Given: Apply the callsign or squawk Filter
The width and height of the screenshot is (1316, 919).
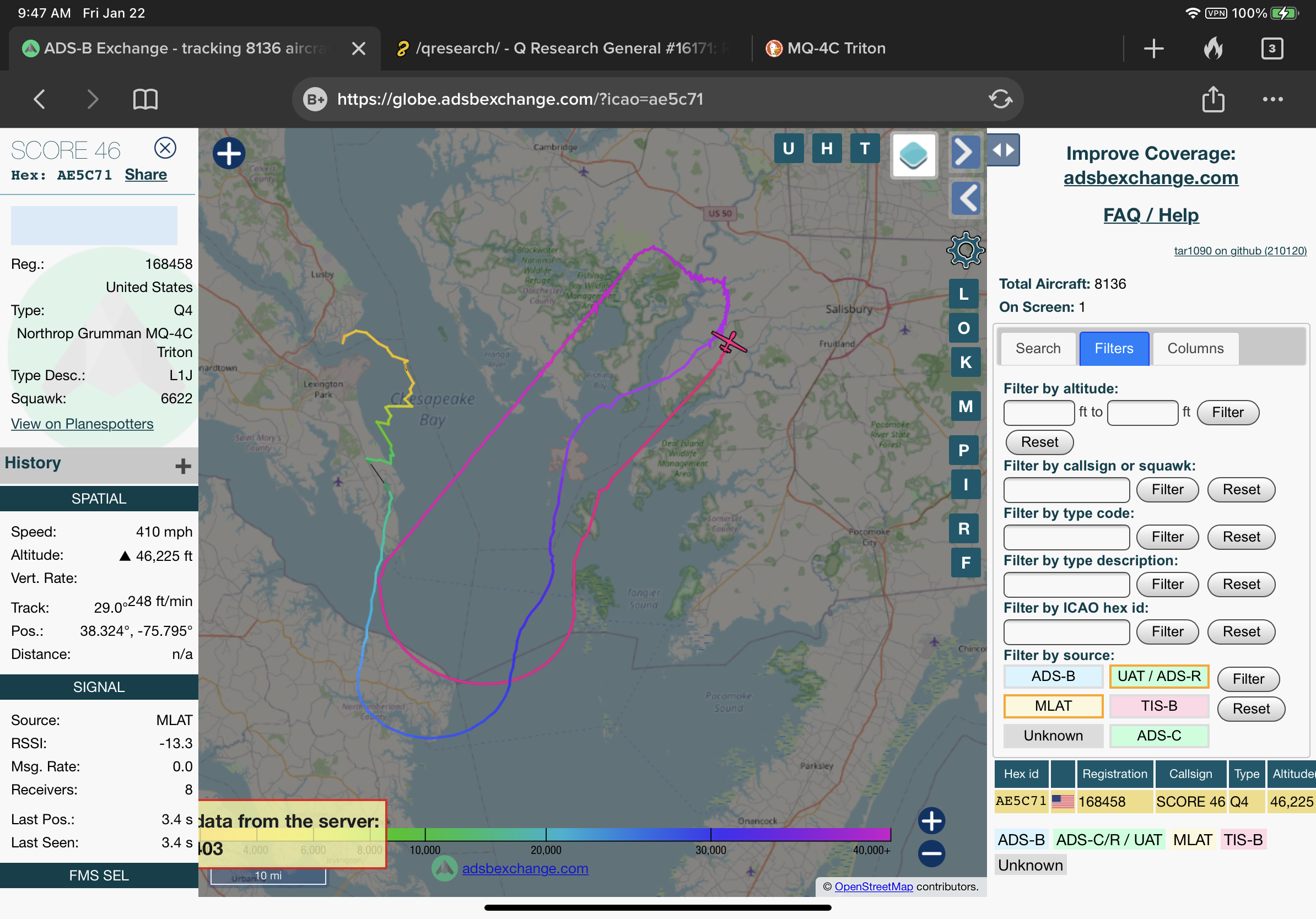Looking at the screenshot, I should click(1168, 490).
